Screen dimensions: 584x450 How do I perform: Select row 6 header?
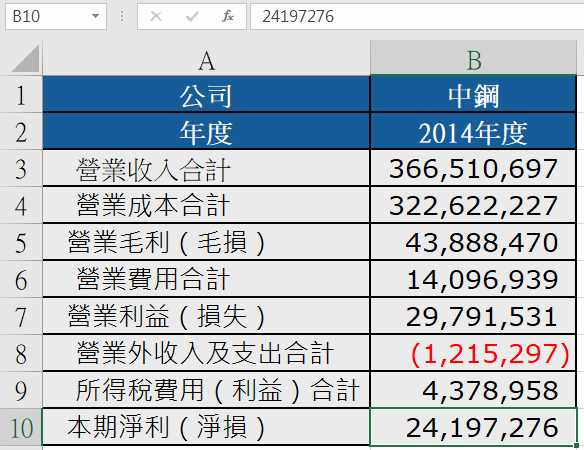click(x=21, y=279)
